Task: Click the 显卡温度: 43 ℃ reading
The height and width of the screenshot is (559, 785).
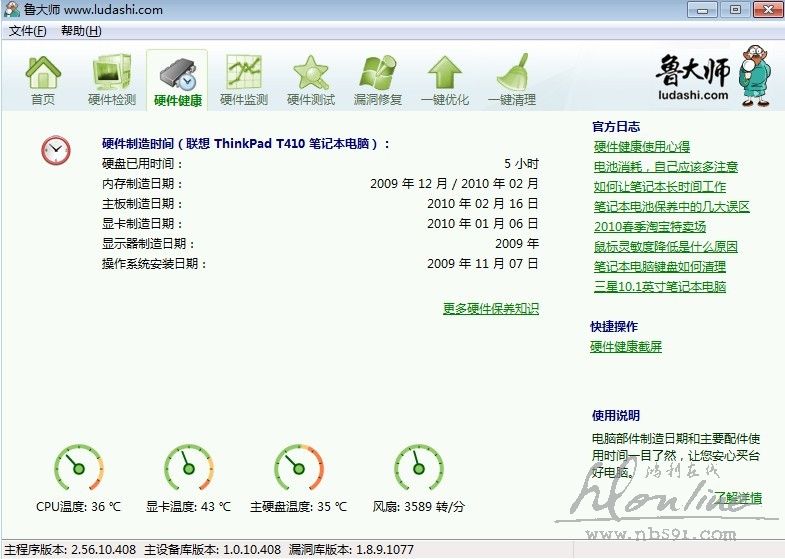Action: coord(188,507)
